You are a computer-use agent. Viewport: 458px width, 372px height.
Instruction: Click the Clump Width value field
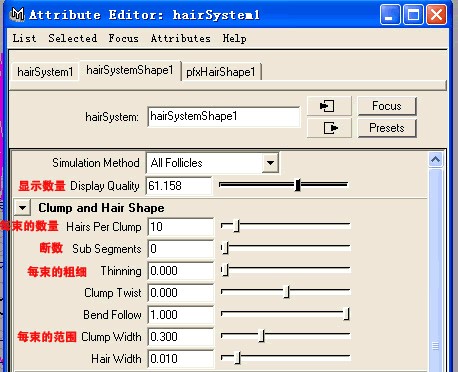180,337
